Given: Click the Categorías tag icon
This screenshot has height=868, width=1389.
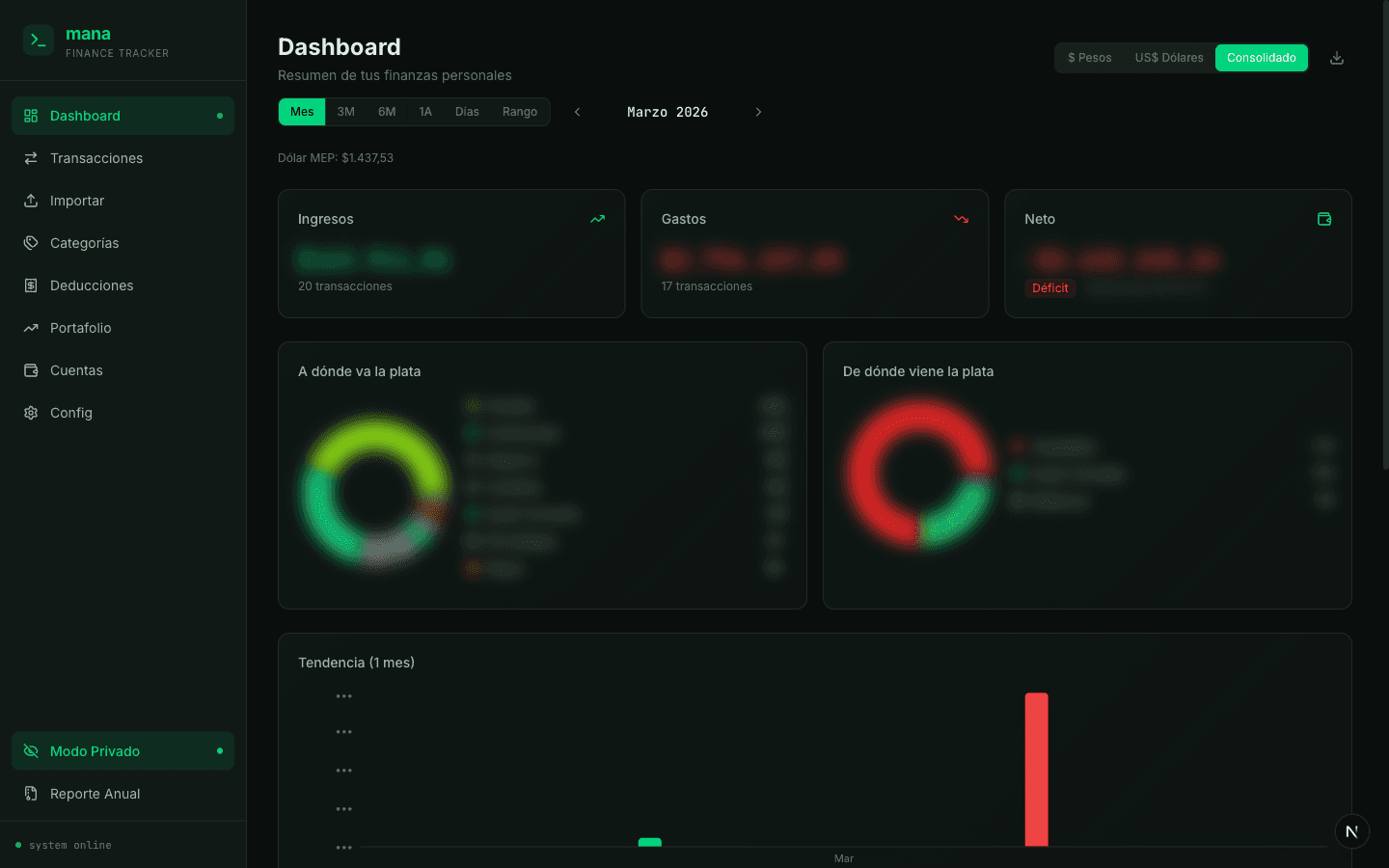Looking at the screenshot, I should click(31, 243).
